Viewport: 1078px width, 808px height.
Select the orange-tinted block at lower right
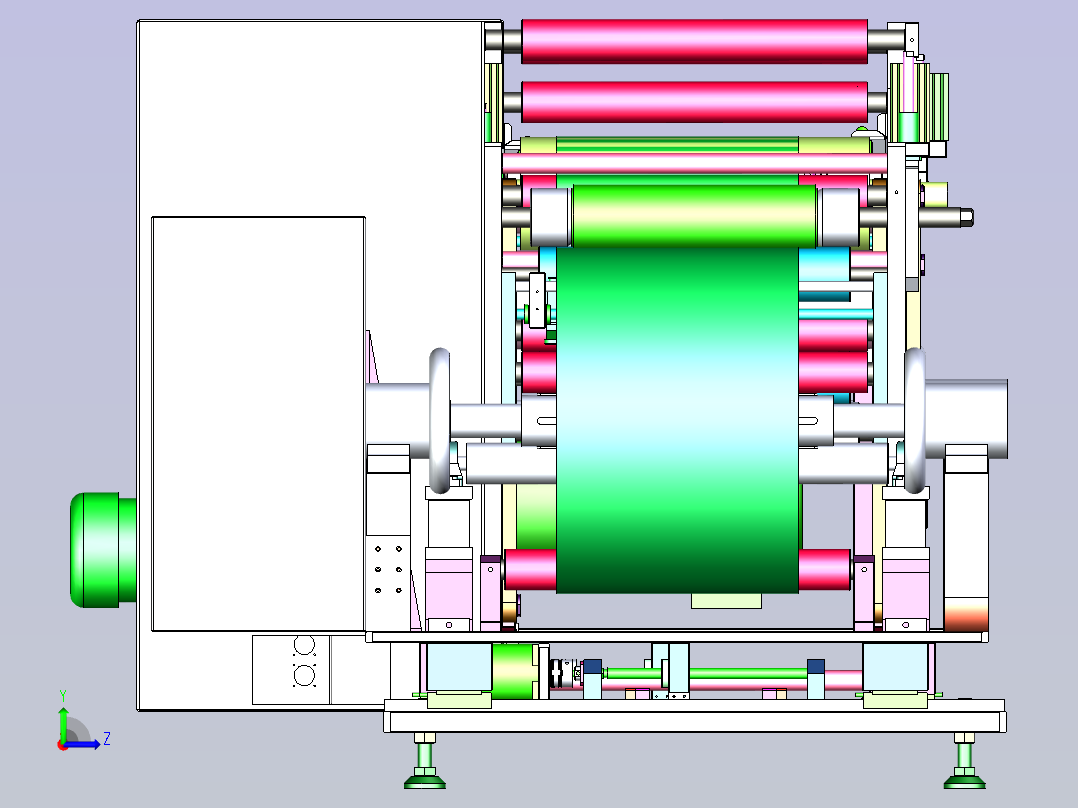[x=966, y=614]
